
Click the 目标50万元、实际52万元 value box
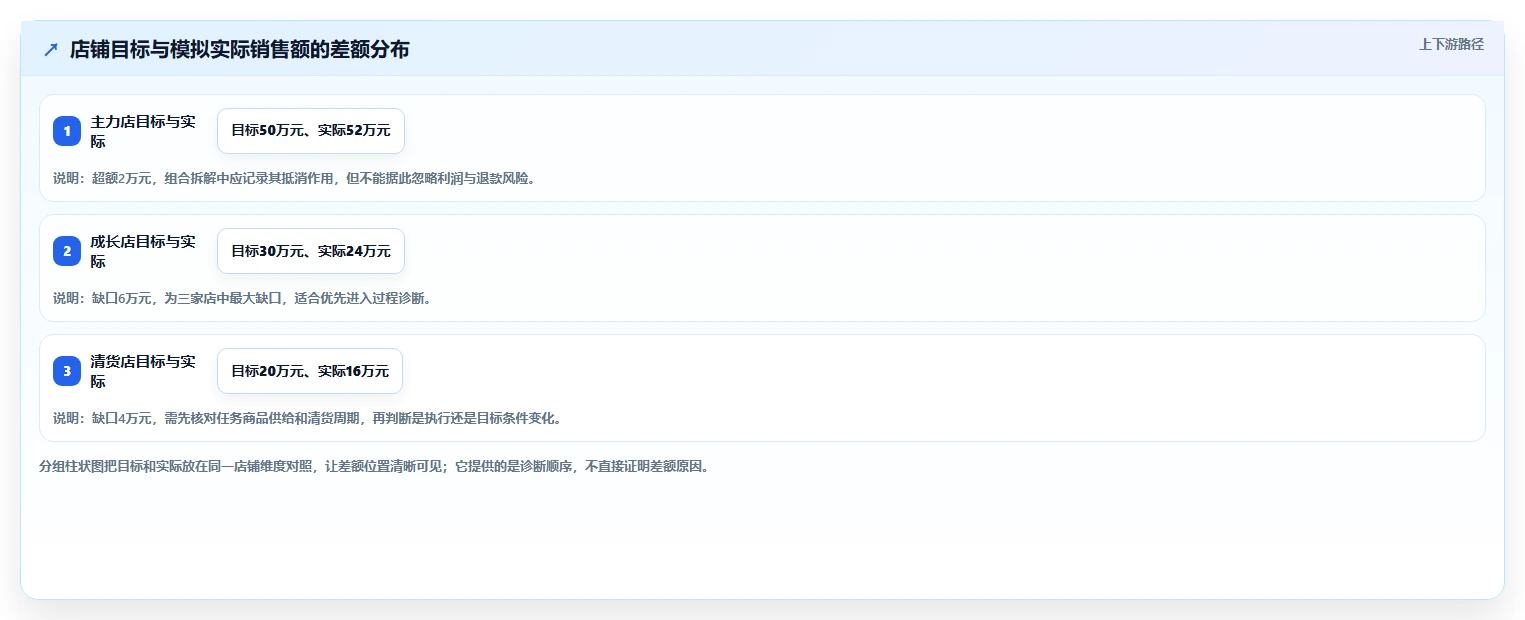[311, 131]
